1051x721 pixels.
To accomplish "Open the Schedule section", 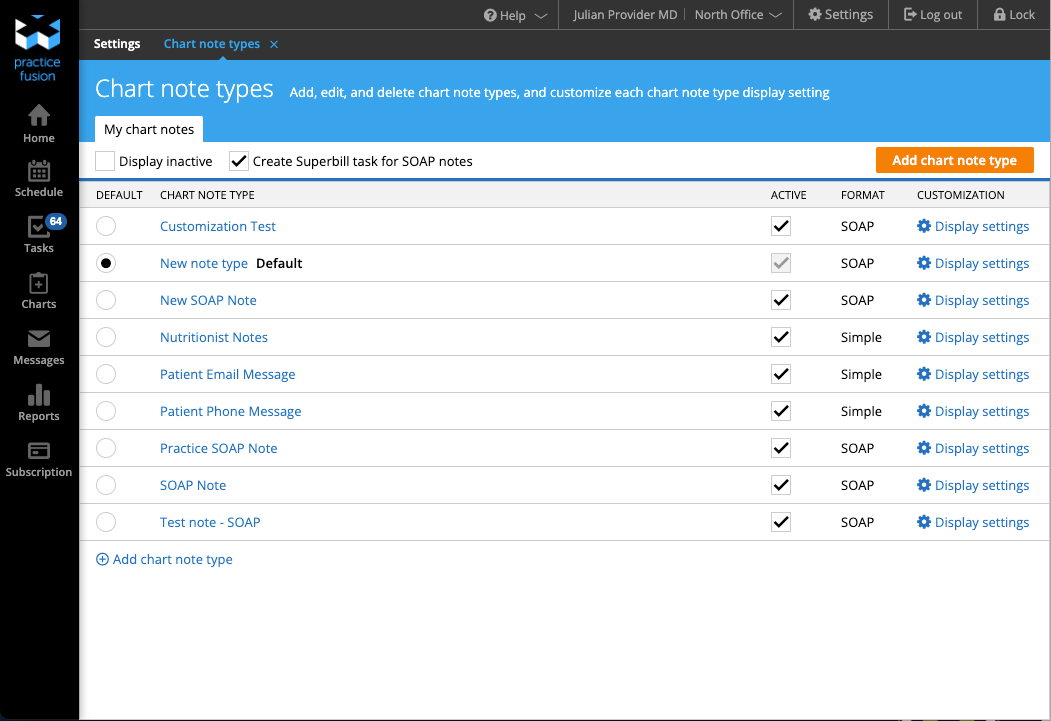I will [38, 178].
